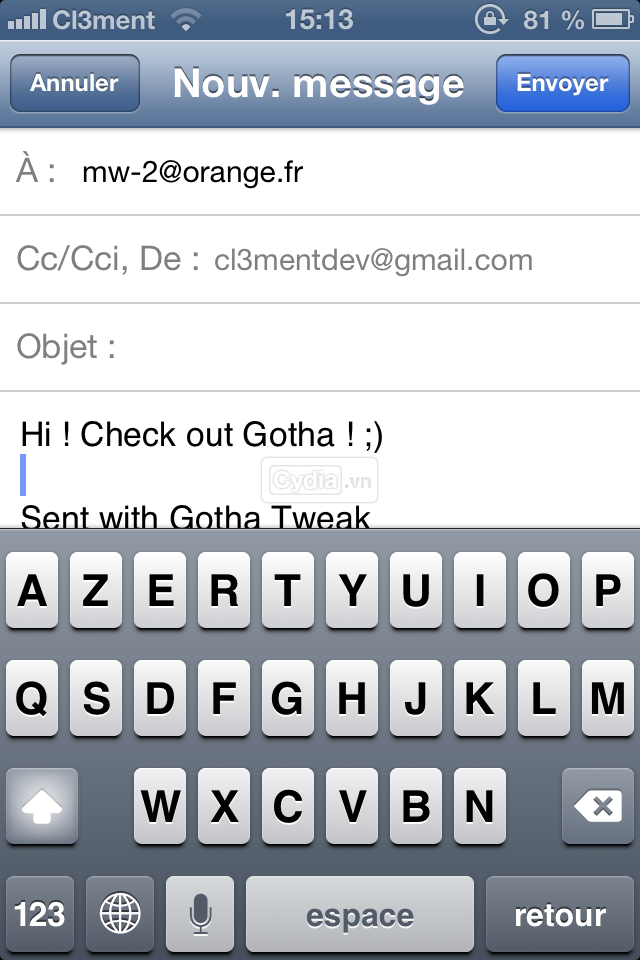Image resolution: width=640 pixels, height=960 pixels.
Task: Expand the Cc/Cci, De field
Action: pyautogui.click(x=320, y=260)
